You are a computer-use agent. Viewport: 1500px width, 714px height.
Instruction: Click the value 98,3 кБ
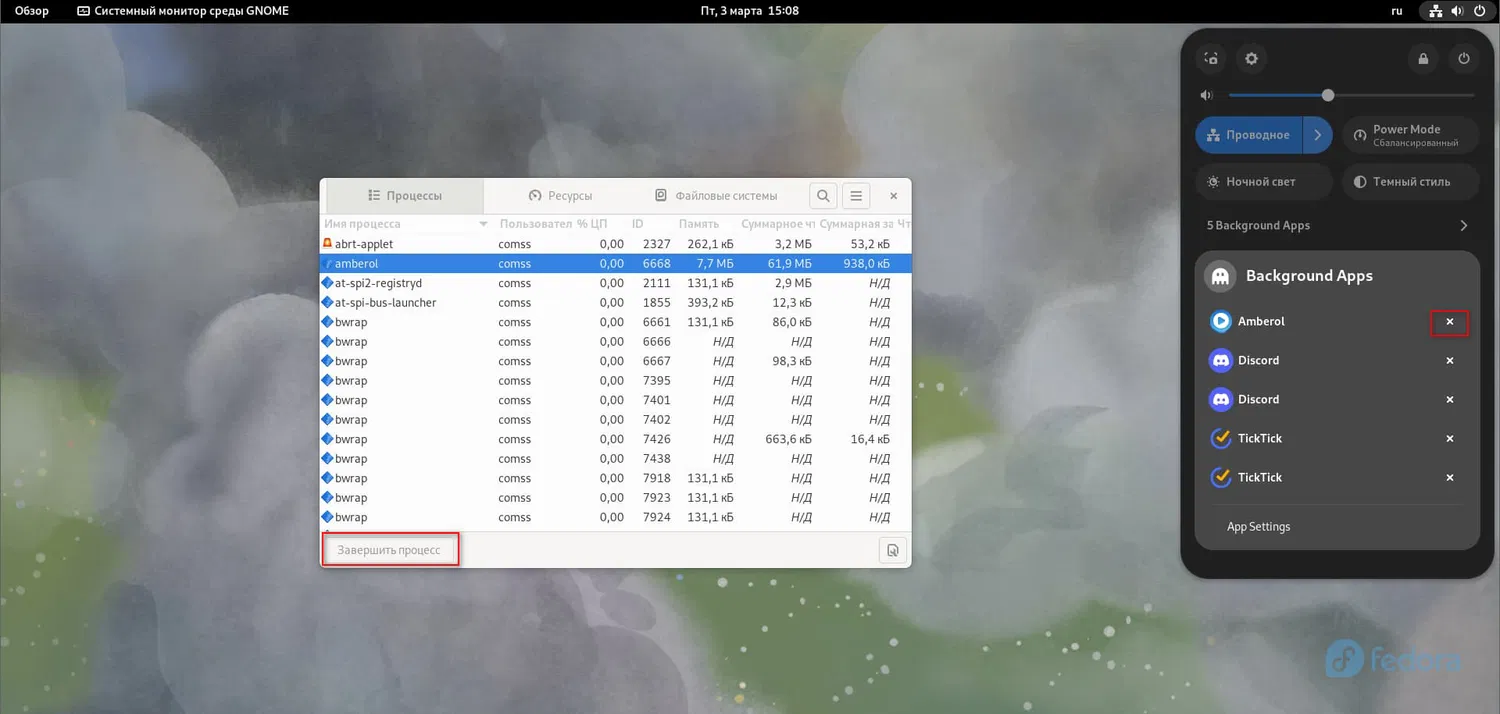click(x=793, y=362)
